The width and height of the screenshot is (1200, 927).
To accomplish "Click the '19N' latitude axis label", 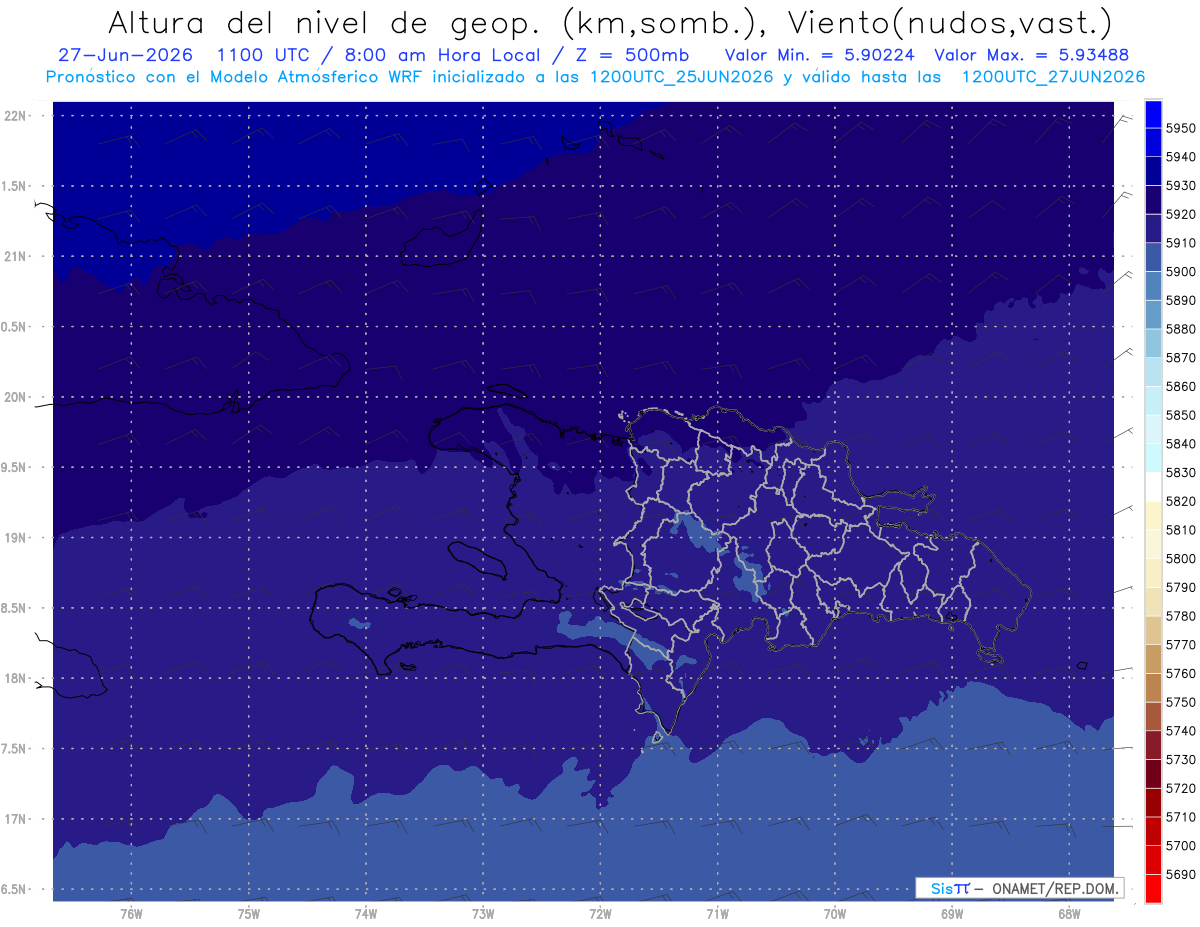I will point(15,538).
